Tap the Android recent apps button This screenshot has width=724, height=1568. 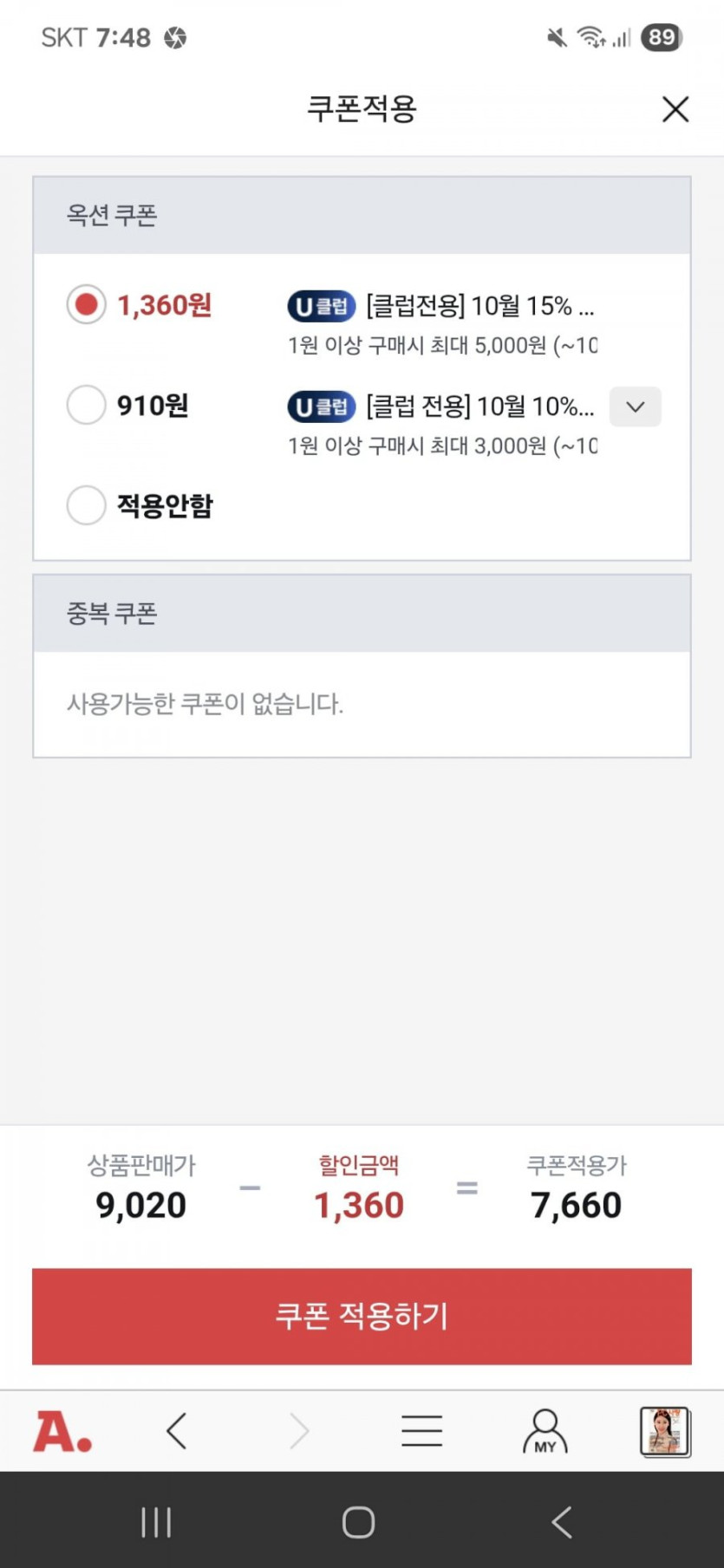pos(156,1522)
